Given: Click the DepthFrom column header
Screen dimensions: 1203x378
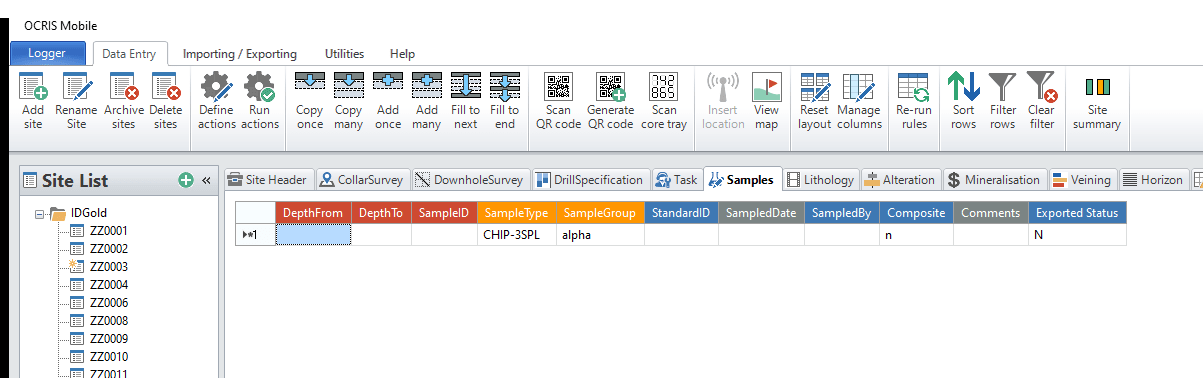Looking at the screenshot, I should [313, 212].
